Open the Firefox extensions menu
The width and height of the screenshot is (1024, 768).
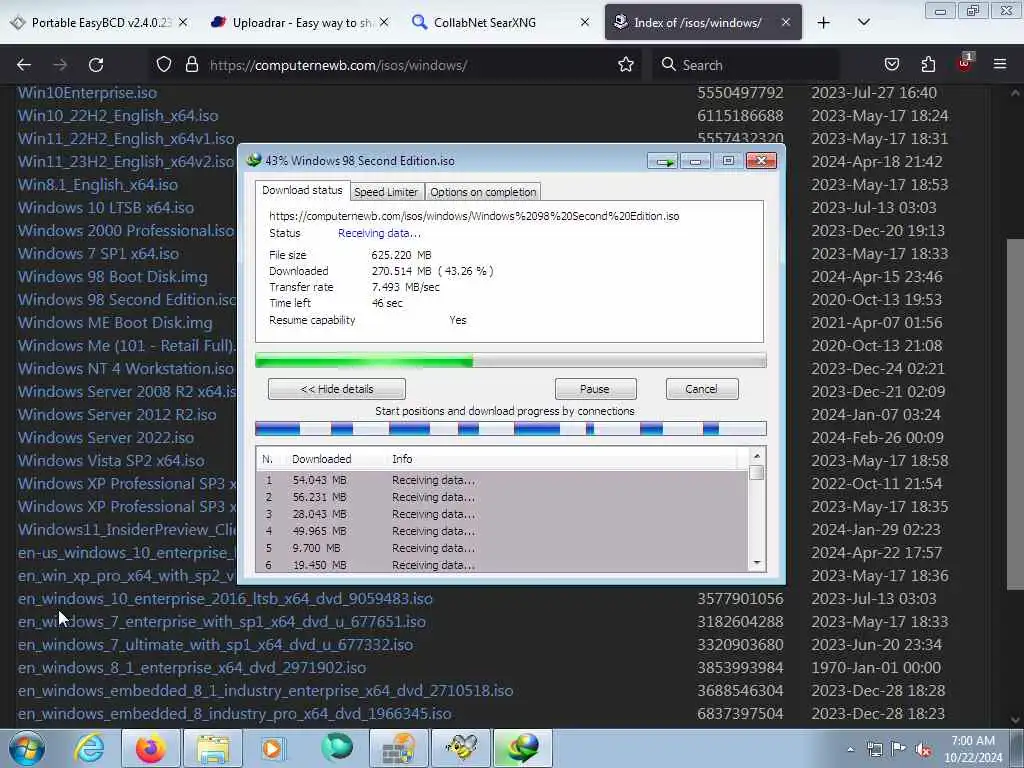[x=928, y=65]
